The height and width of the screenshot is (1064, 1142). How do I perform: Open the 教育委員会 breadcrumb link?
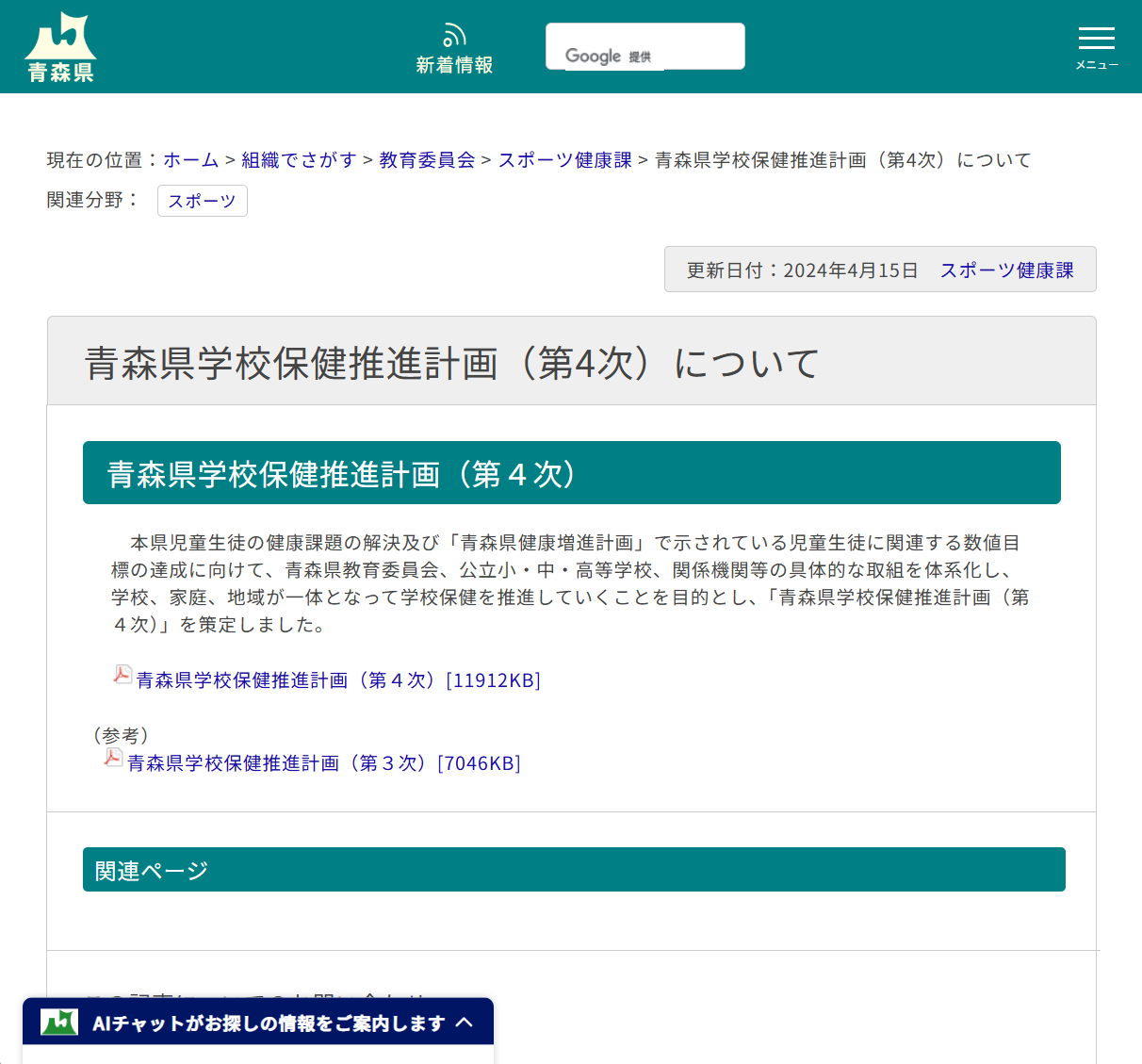425,159
